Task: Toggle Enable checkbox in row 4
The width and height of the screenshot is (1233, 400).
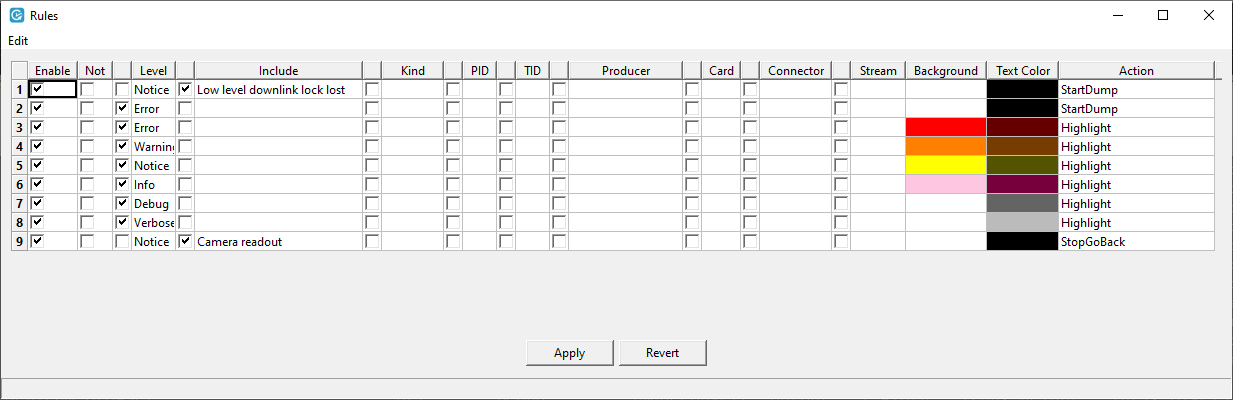Action: [x=38, y=147]
